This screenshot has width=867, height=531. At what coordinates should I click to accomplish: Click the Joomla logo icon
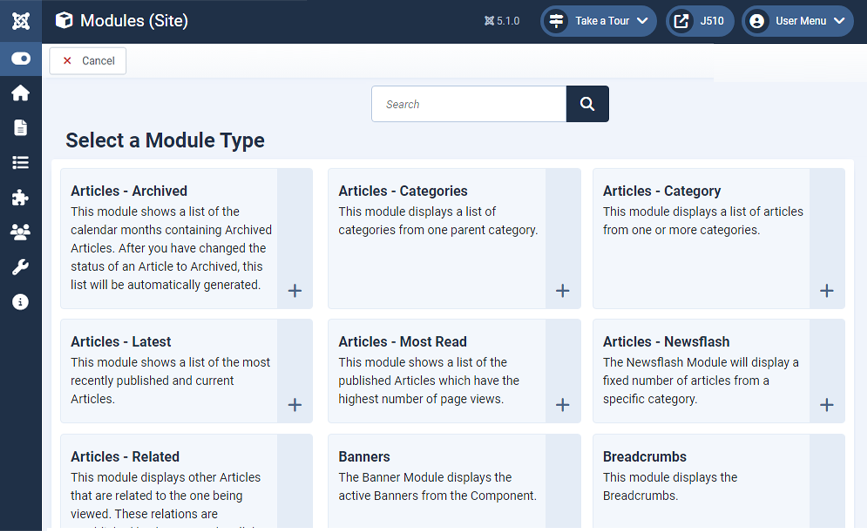point(21,21)
